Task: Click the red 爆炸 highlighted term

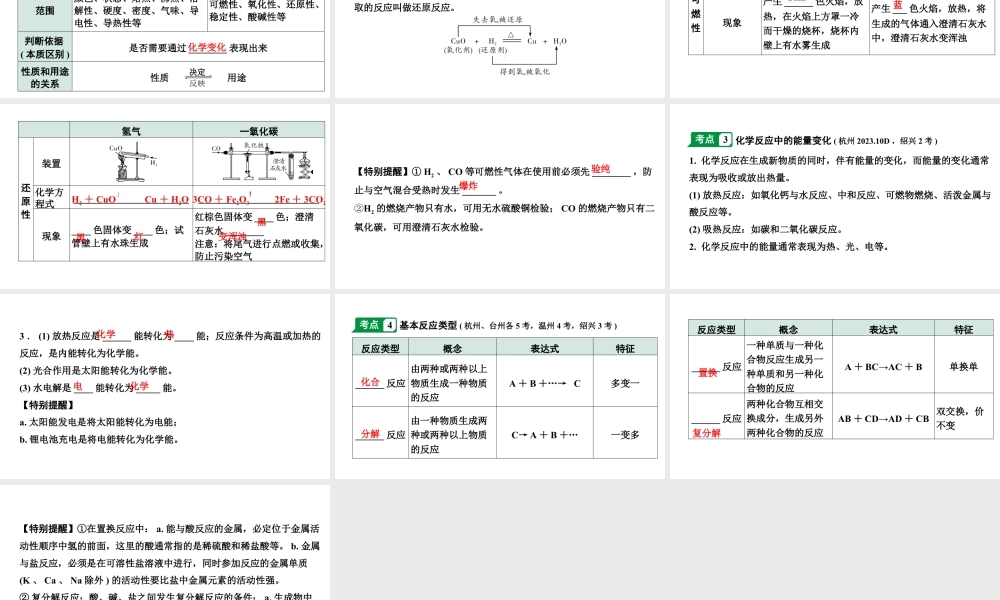Action: (468, 187)
